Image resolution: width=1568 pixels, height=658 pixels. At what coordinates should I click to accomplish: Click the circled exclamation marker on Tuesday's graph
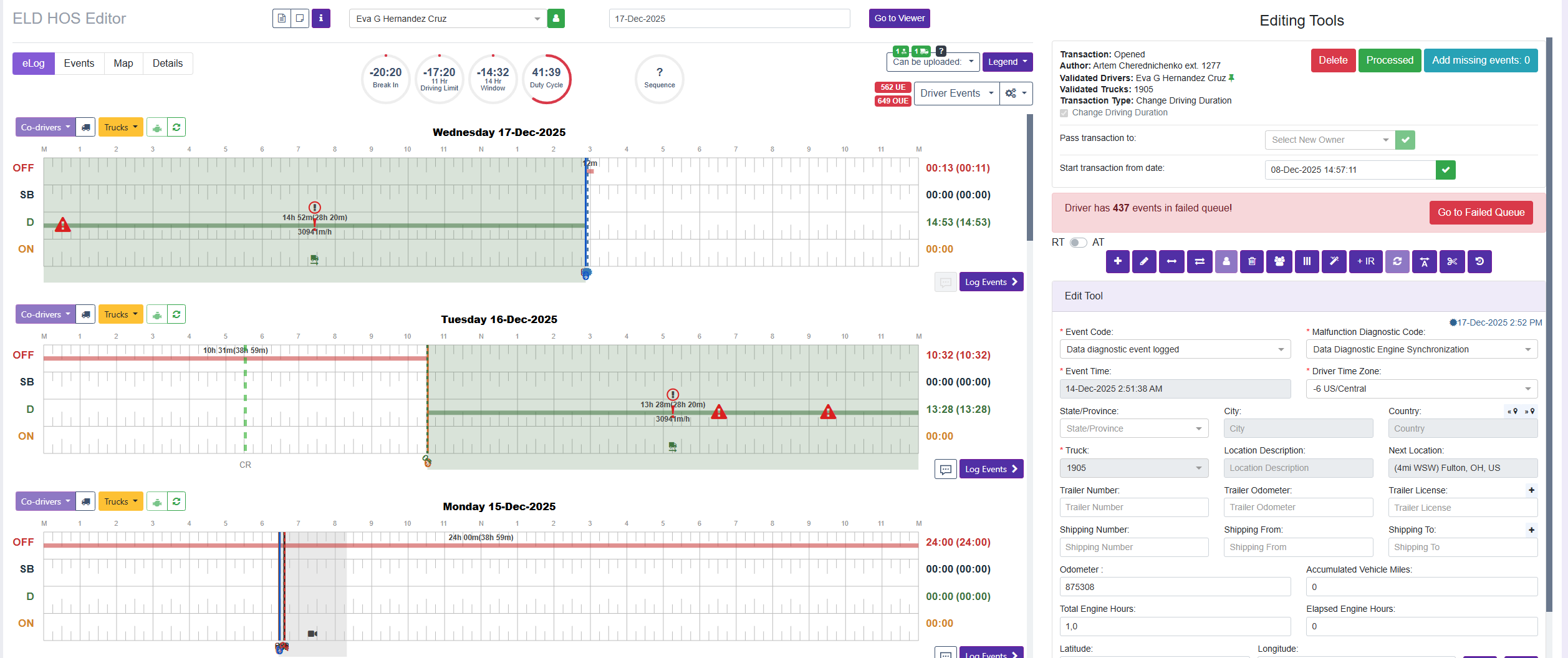point(673,395)
